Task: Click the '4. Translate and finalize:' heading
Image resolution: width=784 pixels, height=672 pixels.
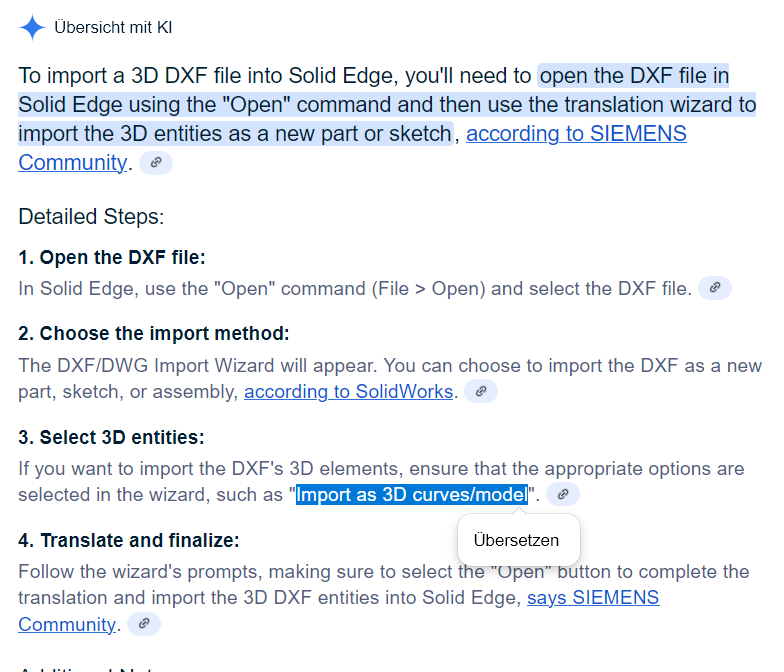Action: 129,540
